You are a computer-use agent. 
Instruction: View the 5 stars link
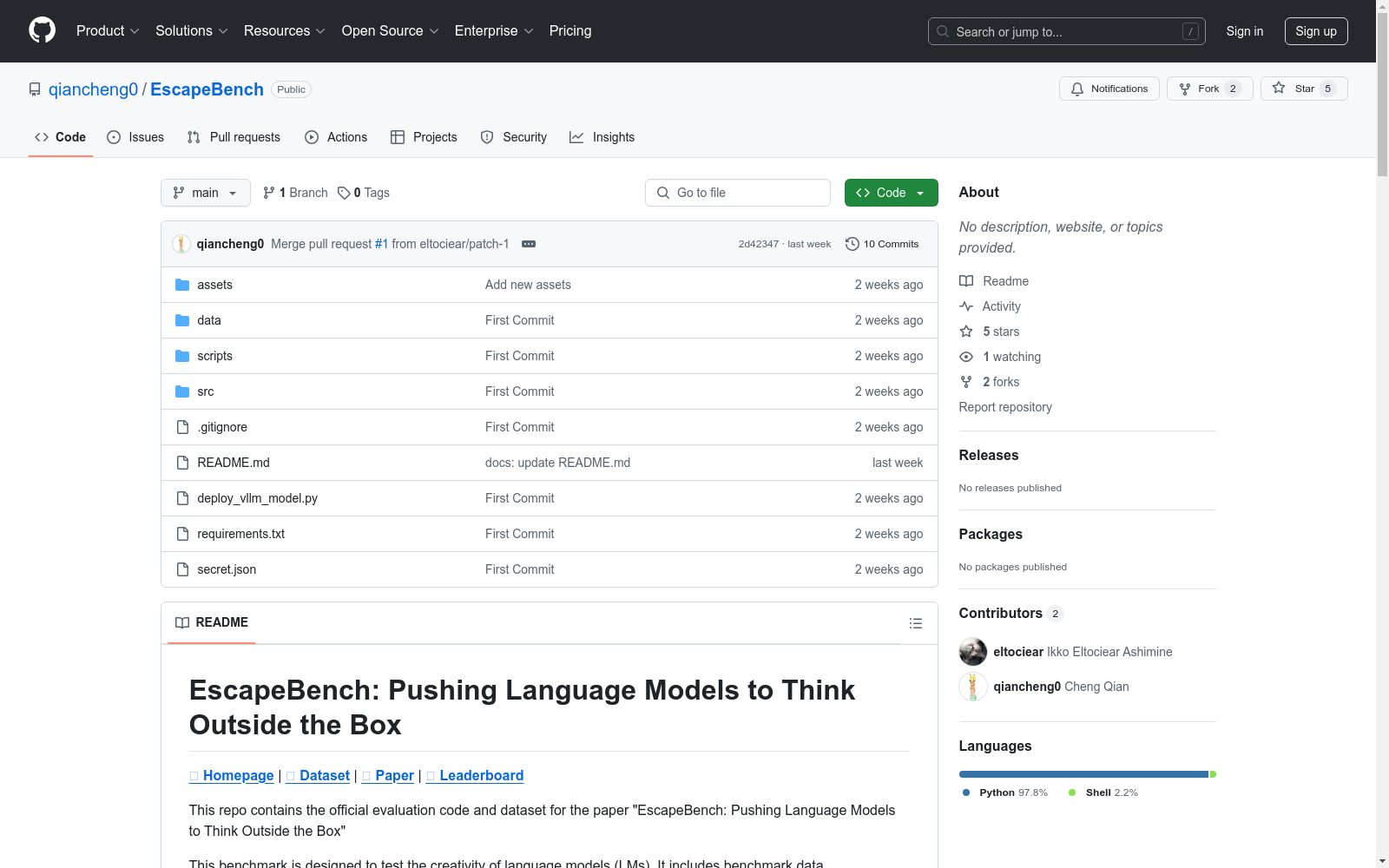click(990, 332)
